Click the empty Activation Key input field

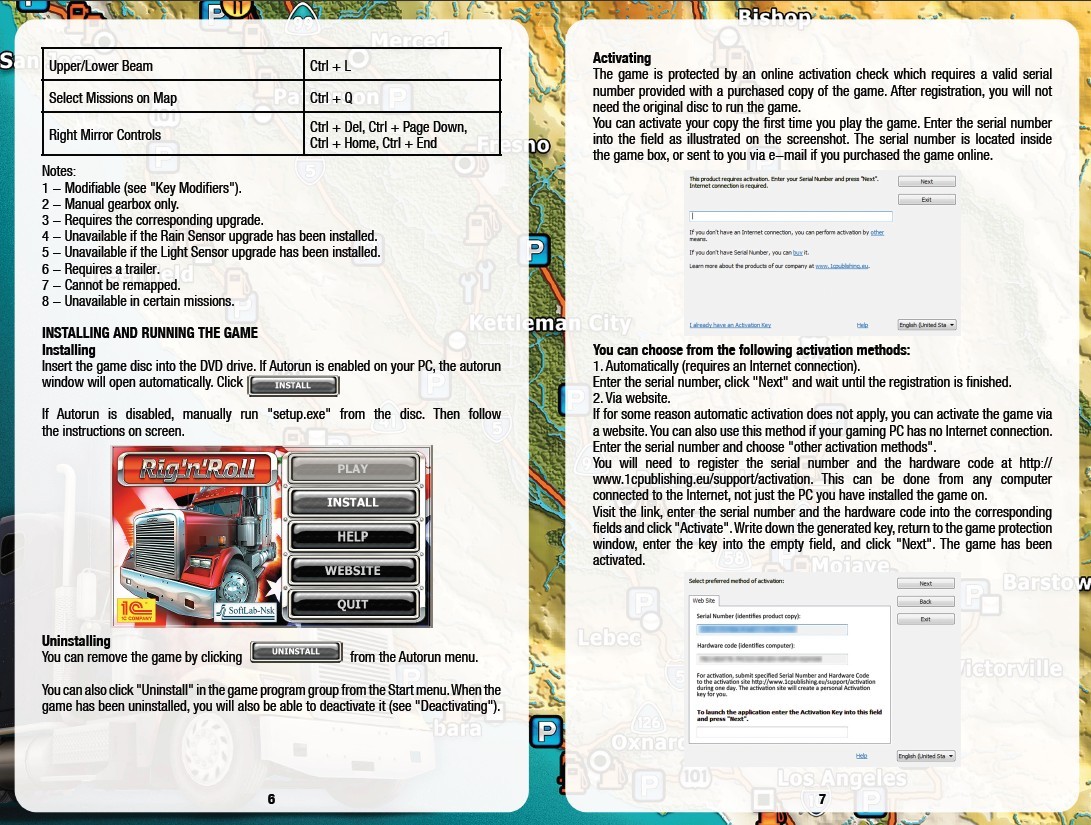pyautogui.click(x=772, y=732)
